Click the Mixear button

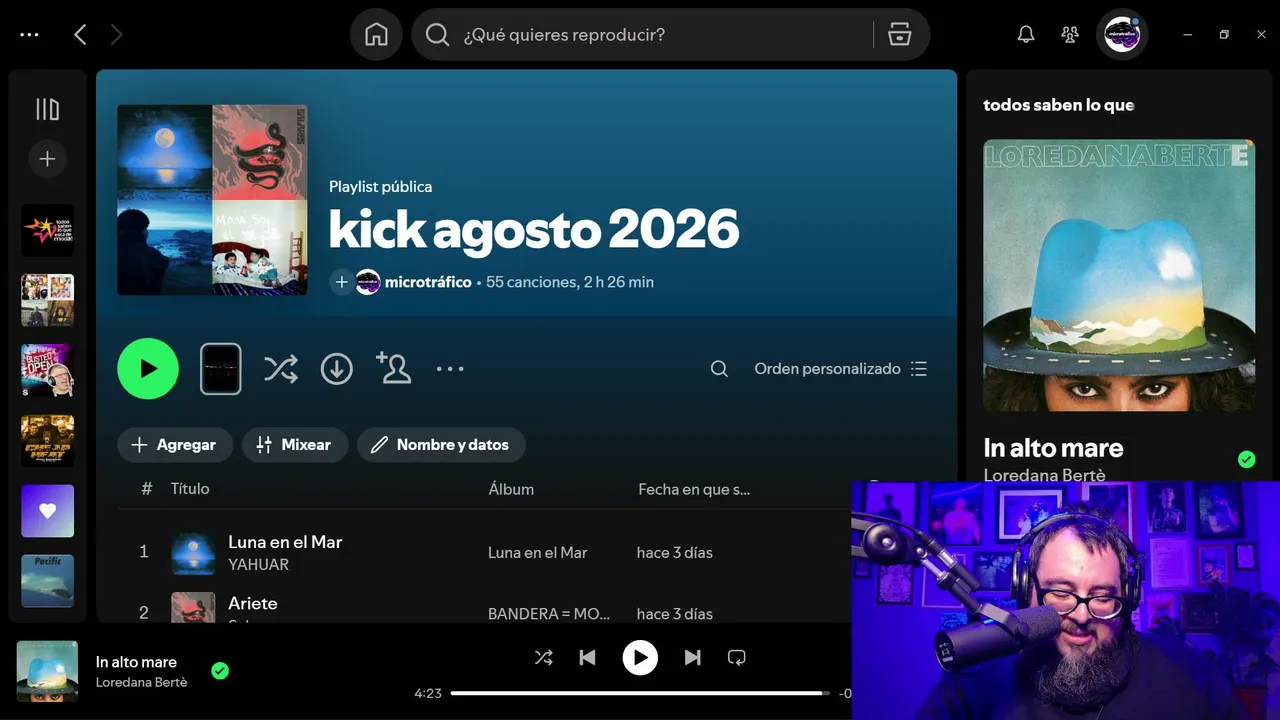[295, 445]
